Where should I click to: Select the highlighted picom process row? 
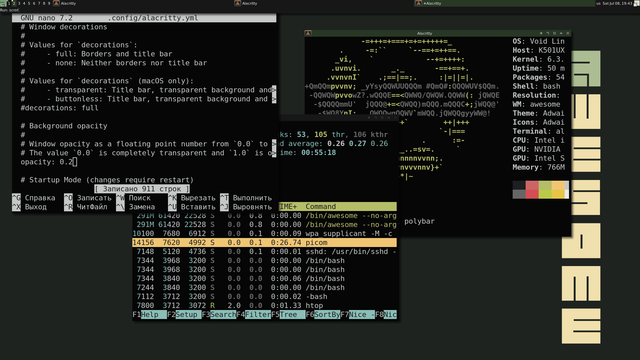tap(264, 242)
